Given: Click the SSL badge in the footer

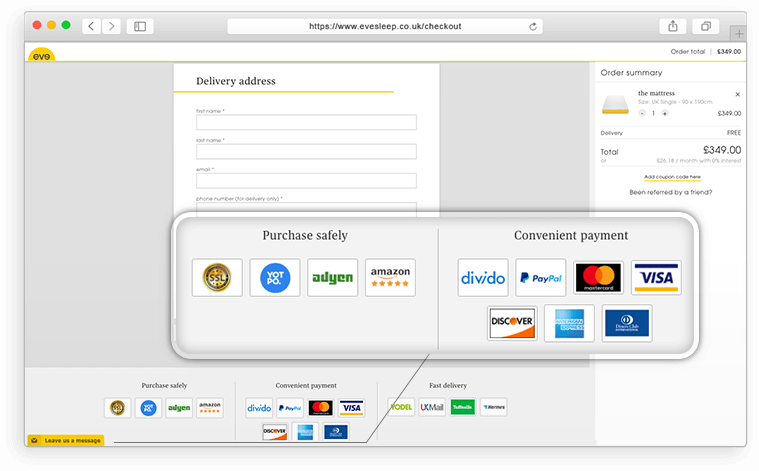Looking at the screenshot, I should pos(118,408).
